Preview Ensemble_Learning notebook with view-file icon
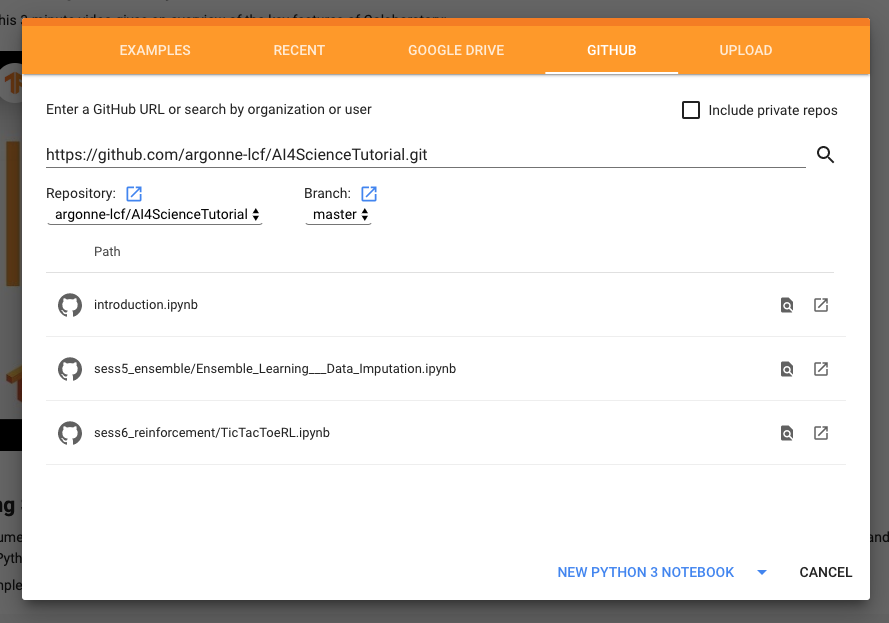 [786, 369]
